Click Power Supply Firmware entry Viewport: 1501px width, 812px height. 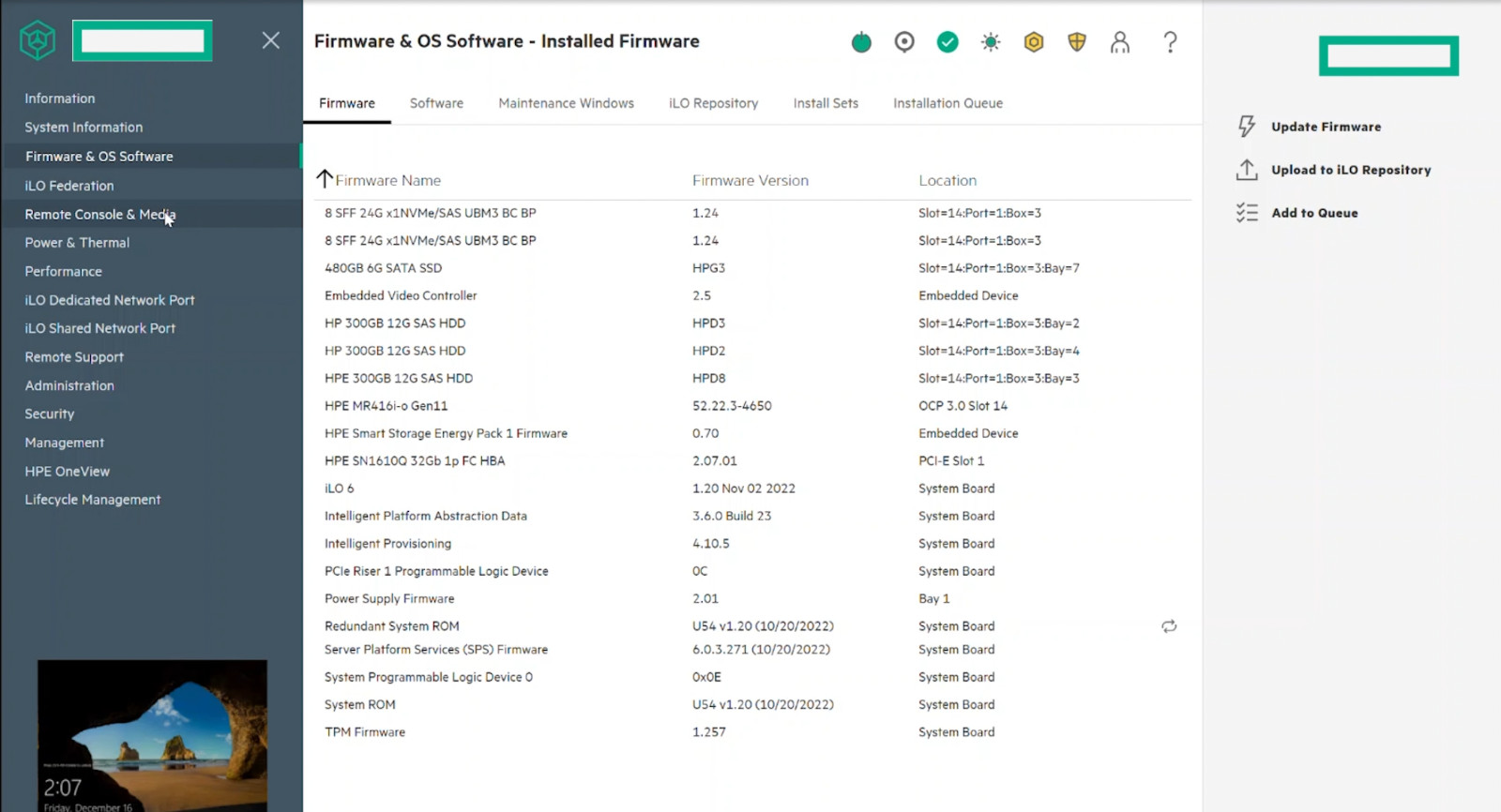389,598
